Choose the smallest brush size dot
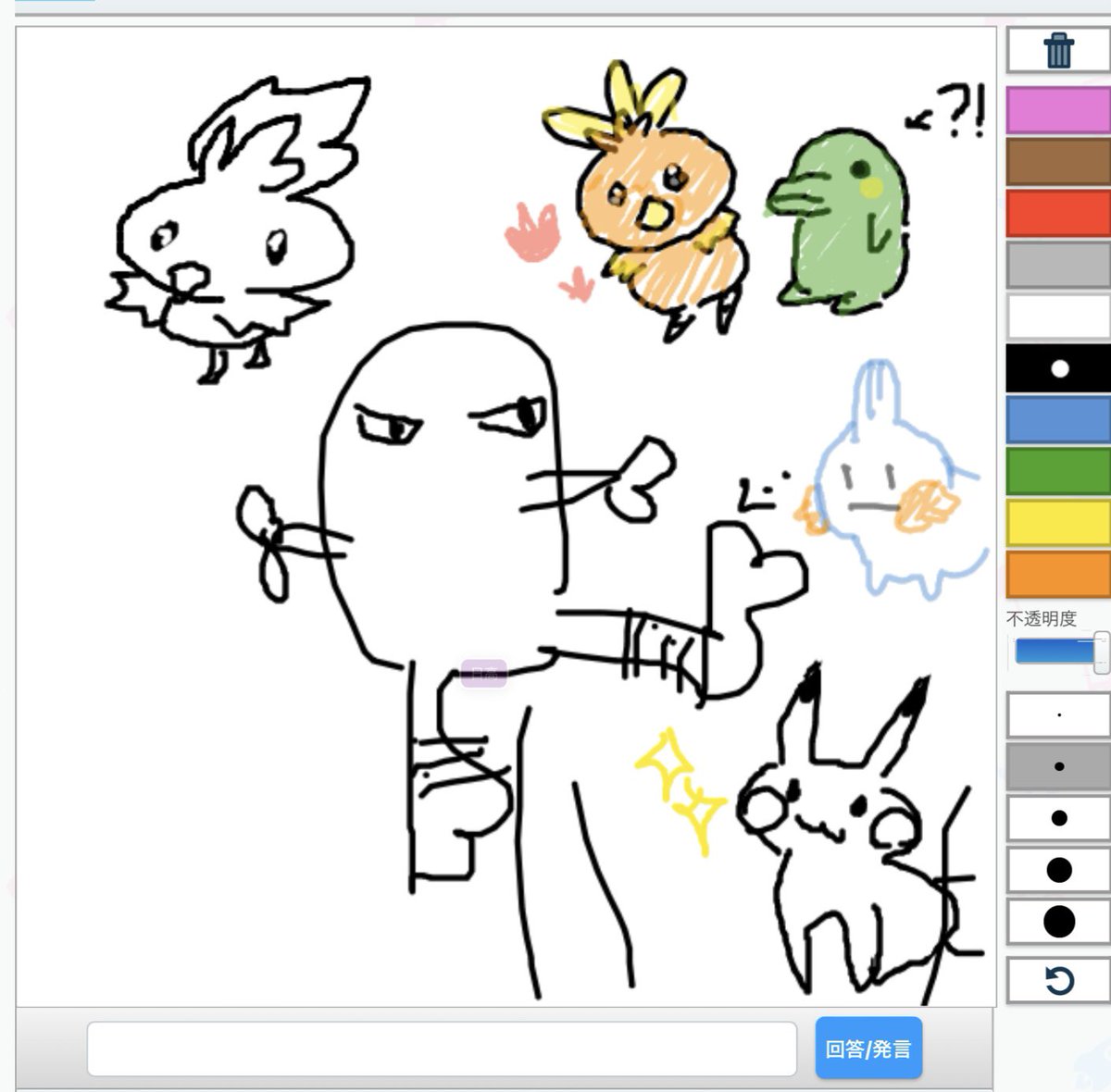This screenshot has height=1092, width=1111. click(1058, 714)
